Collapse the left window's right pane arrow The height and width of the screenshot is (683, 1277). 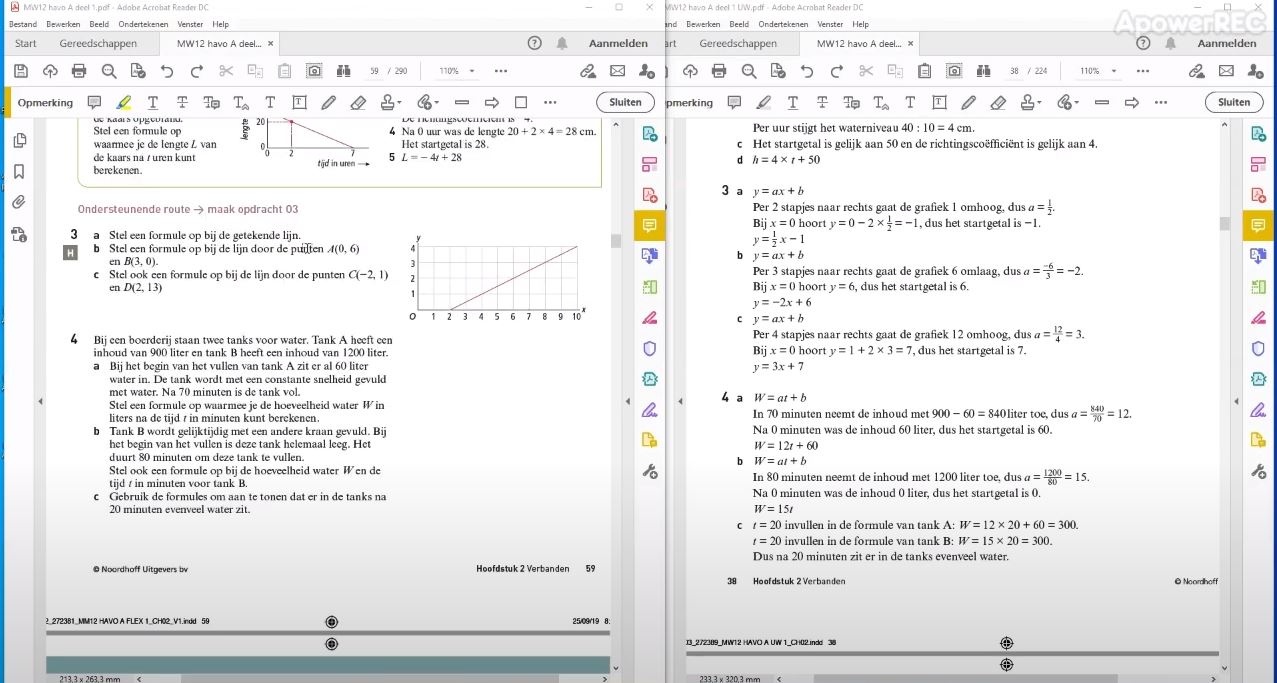coord(627,402)
